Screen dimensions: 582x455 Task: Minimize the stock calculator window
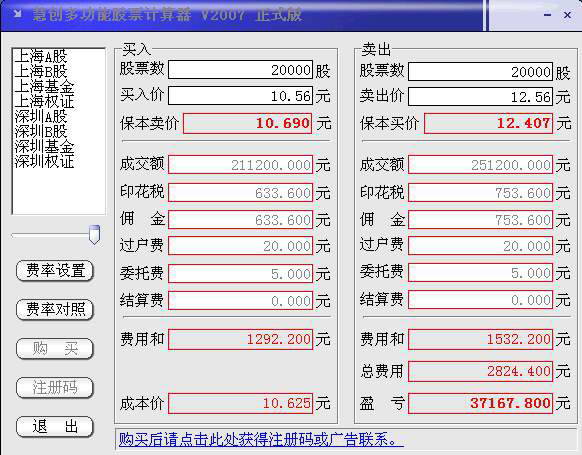pyautogui.click(x=547, y=15)
